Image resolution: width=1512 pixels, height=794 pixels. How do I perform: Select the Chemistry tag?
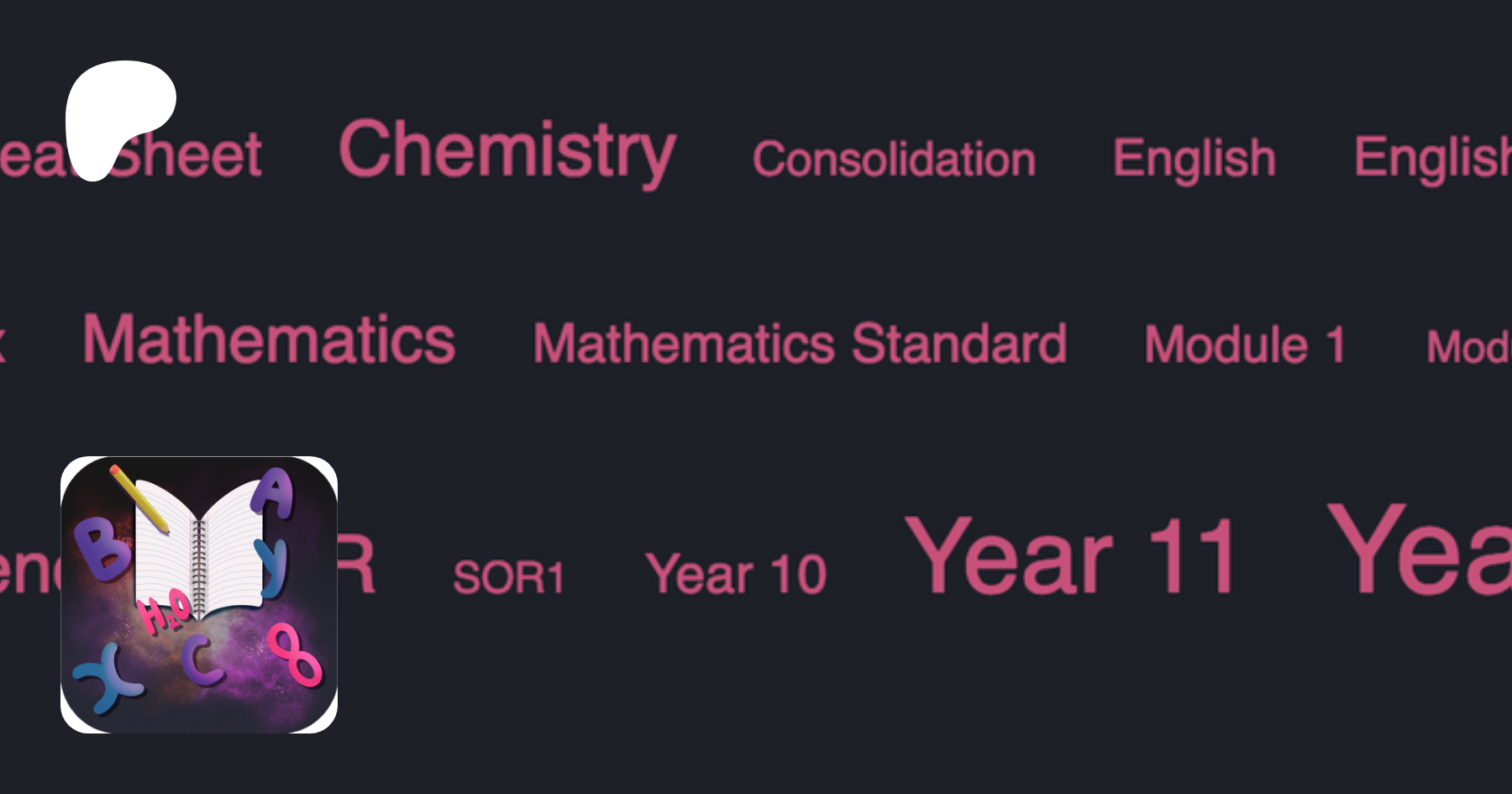click(x=507, y=151)
